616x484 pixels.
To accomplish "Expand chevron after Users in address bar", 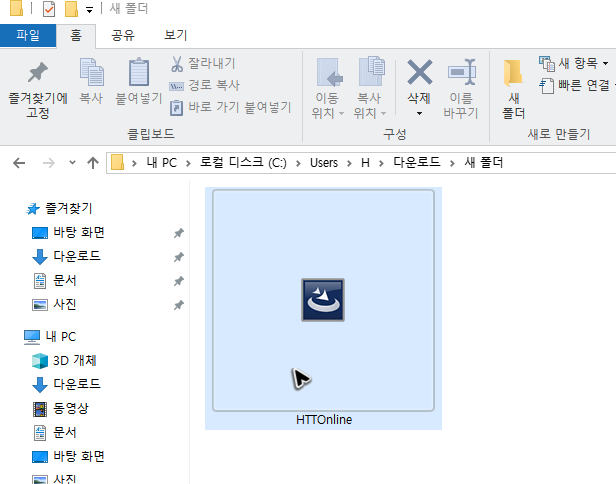I will pos(349,163).
